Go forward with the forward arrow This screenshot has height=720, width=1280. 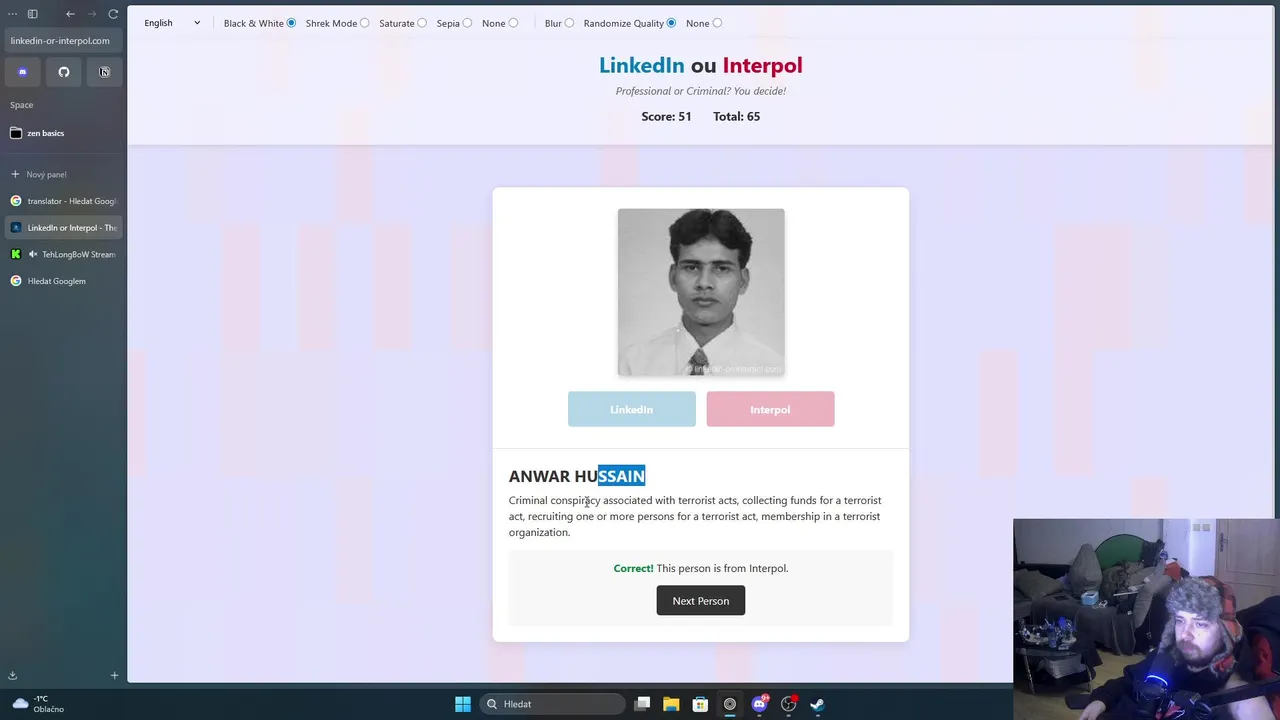click(92, 14)
